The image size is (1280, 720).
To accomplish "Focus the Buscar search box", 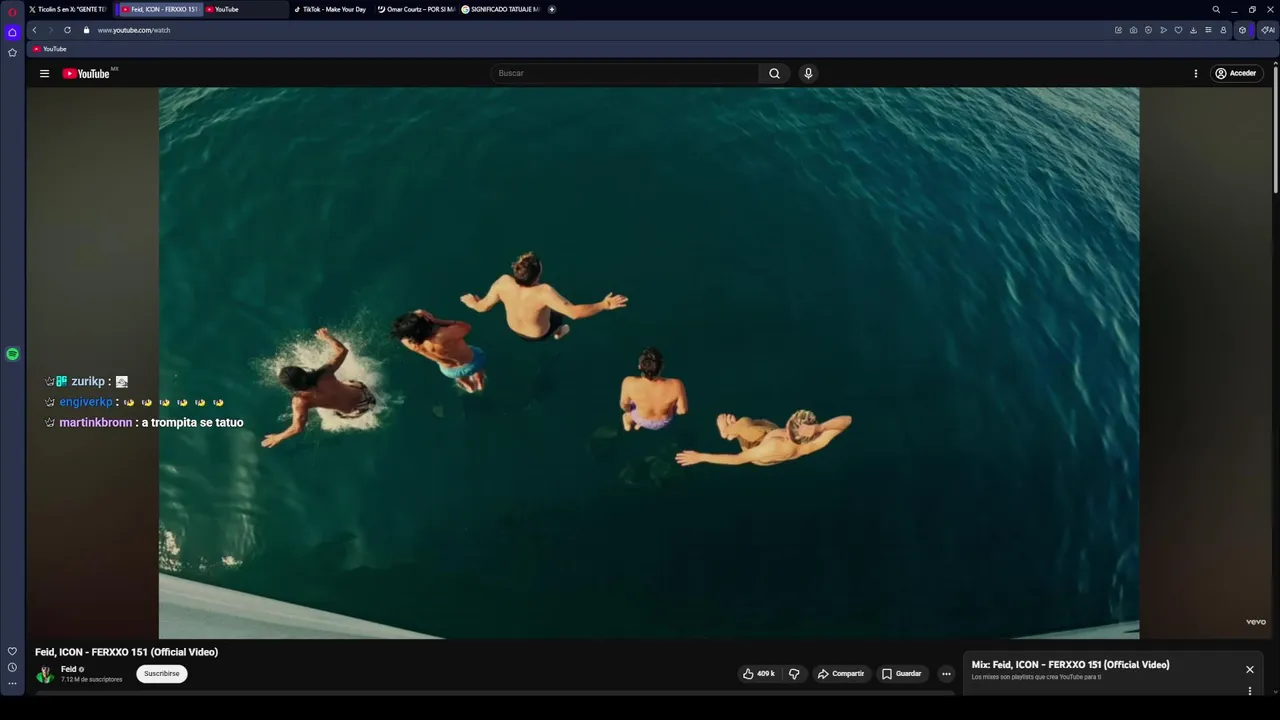I will (x=625, y=73).
